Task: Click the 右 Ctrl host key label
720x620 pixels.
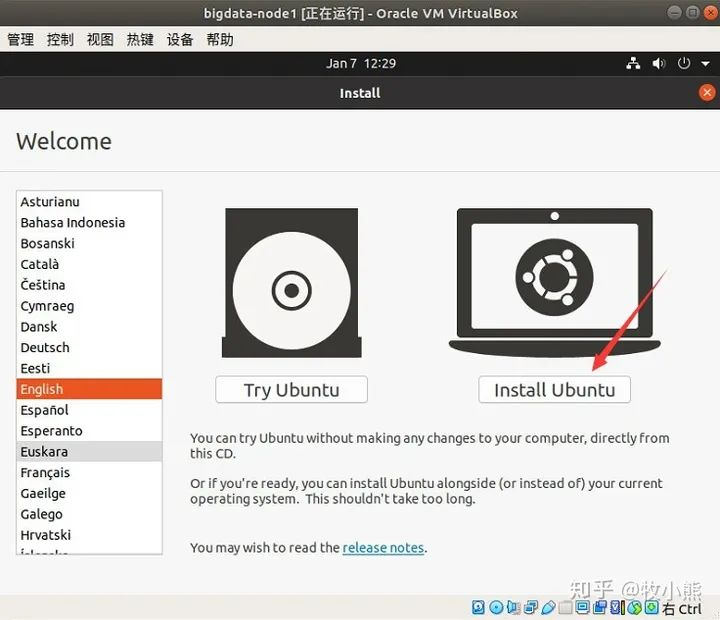Action: click(682, 608)
